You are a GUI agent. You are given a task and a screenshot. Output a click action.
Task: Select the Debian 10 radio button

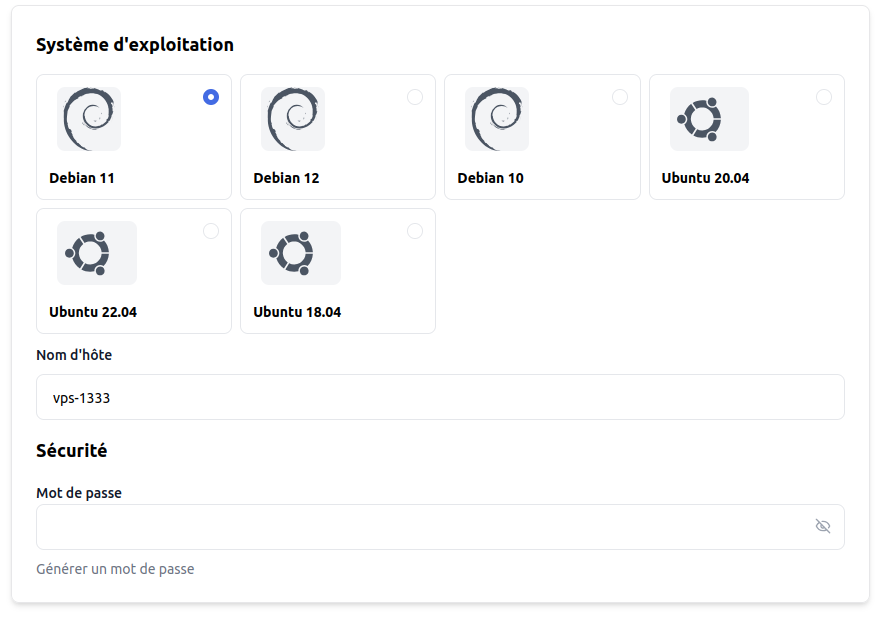tap(620, 97)
